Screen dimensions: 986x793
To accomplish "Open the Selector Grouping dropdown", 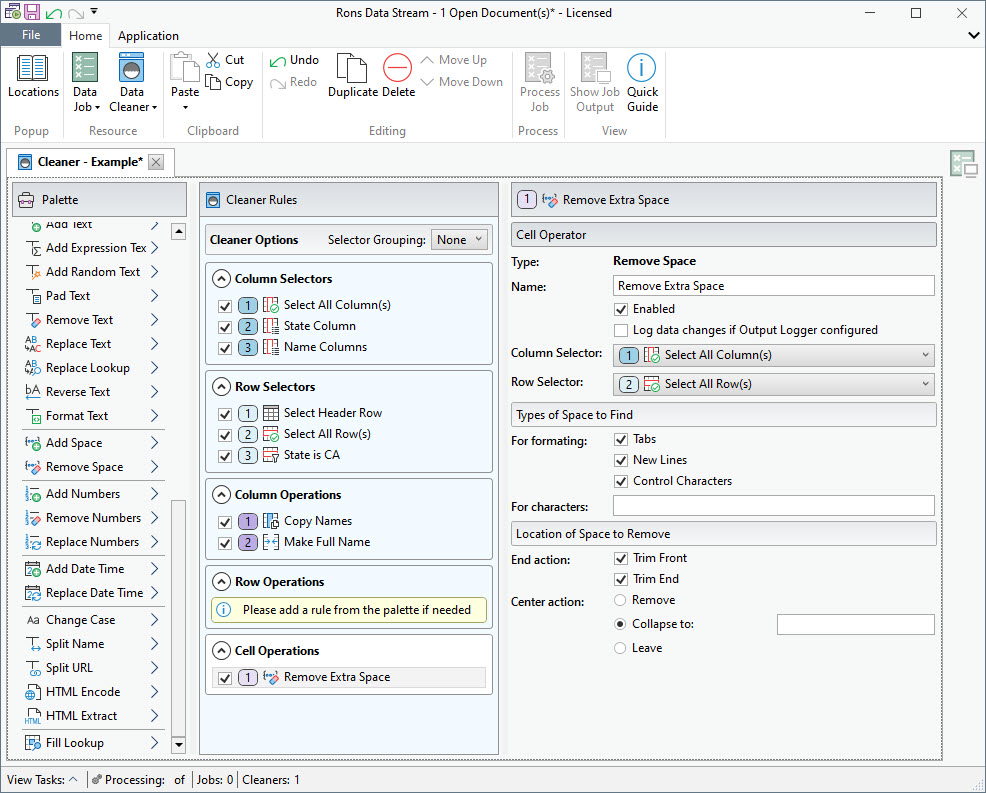I will point(458,240).
